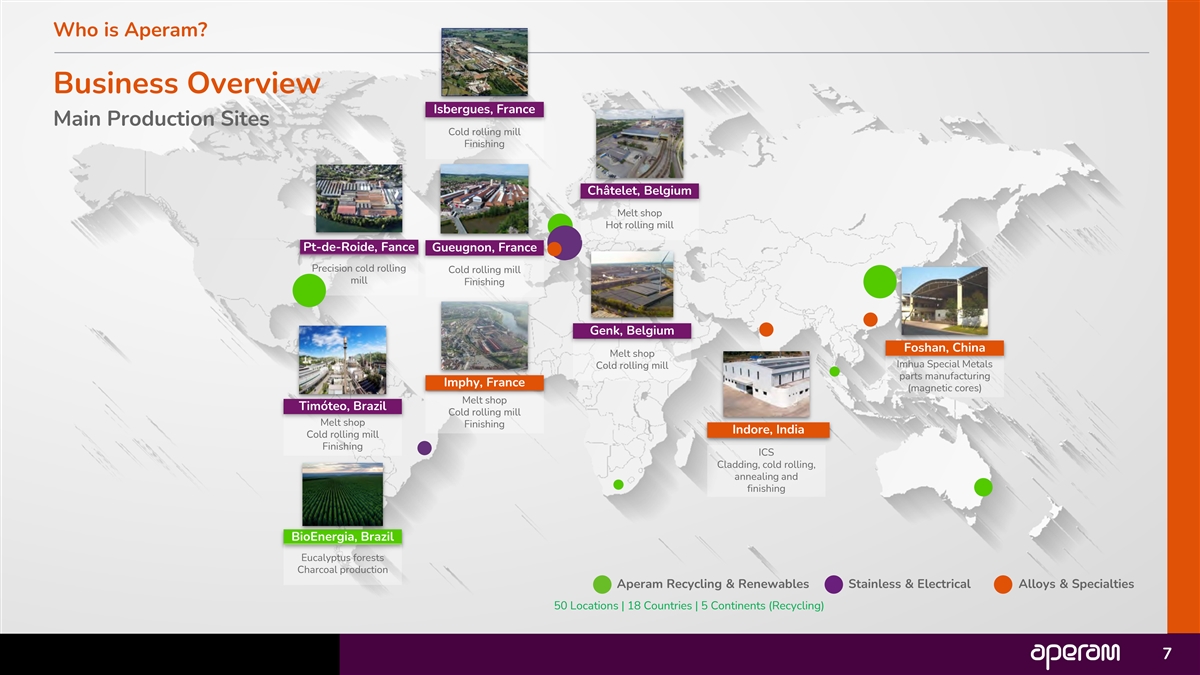Open the Timóteo, Brazil plant photo
This screenshot has width=1200, height=675.
(342, 360)
